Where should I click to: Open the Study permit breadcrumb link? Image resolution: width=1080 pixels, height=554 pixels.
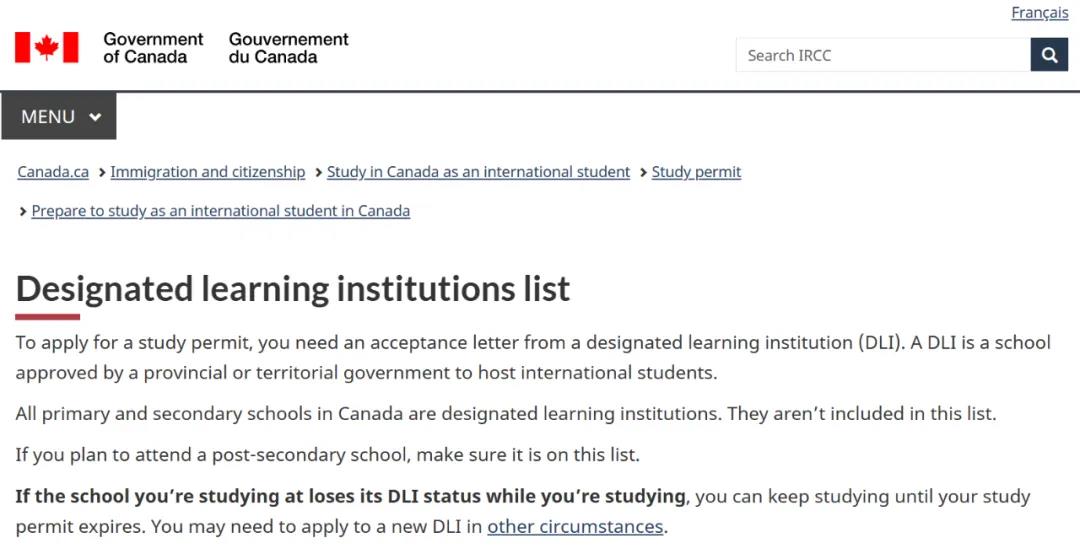click(x=696, y=172)
